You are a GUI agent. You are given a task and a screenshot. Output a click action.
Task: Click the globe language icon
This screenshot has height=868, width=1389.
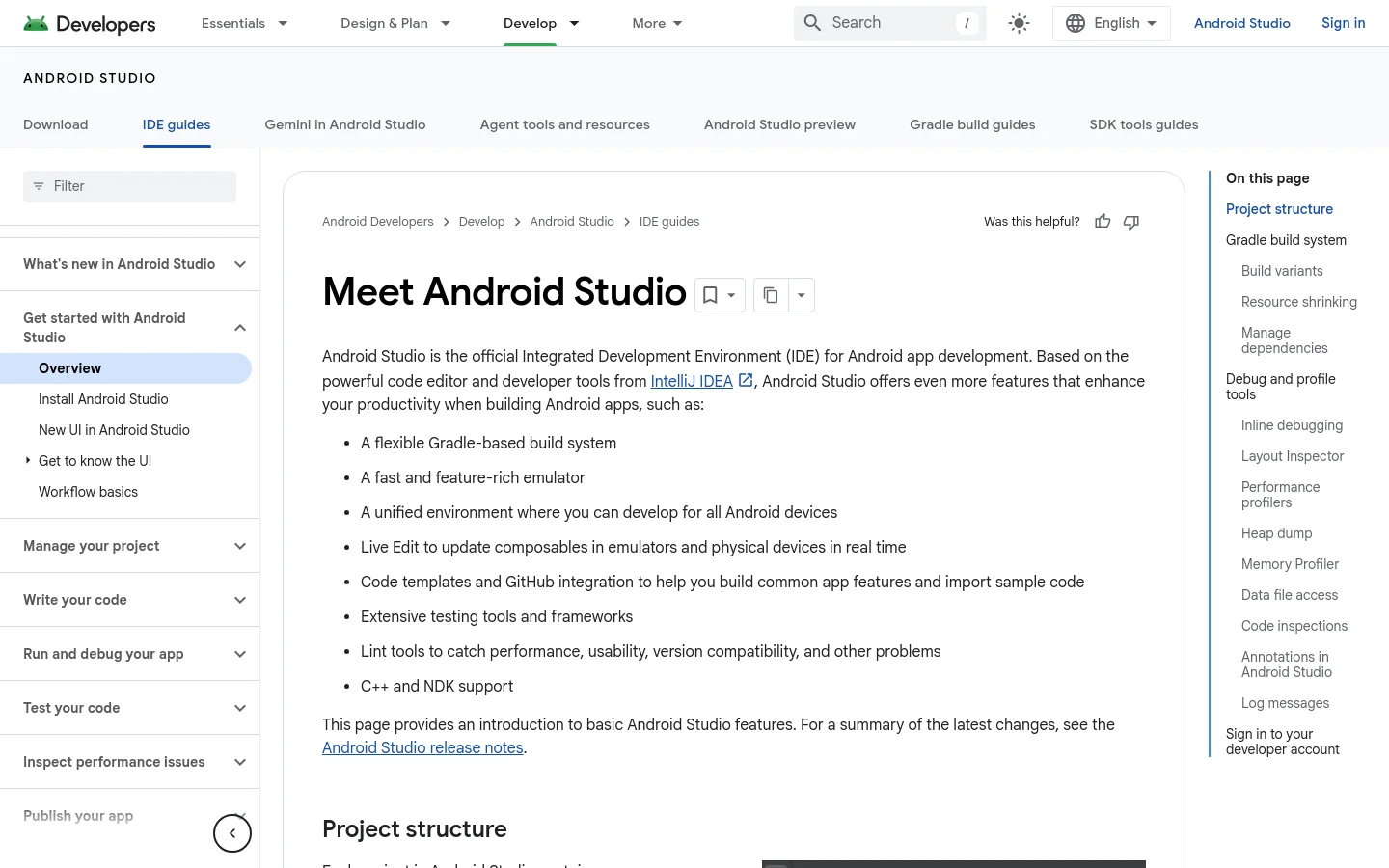1076,23
